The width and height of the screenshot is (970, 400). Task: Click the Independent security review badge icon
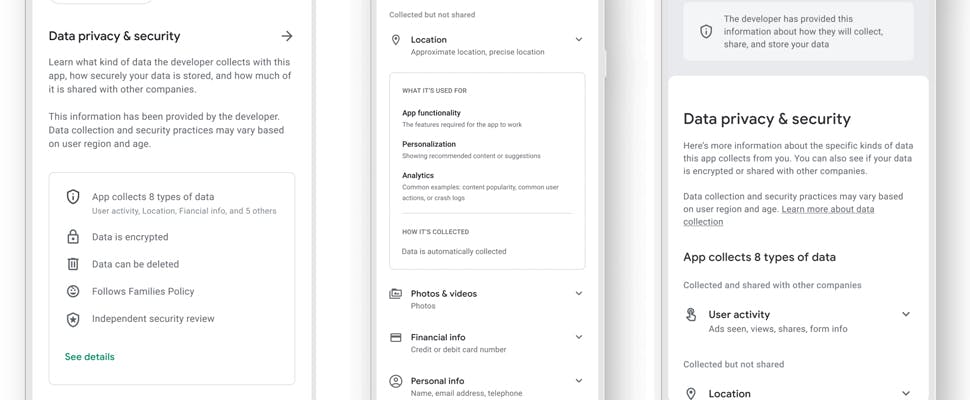(73, 319)
